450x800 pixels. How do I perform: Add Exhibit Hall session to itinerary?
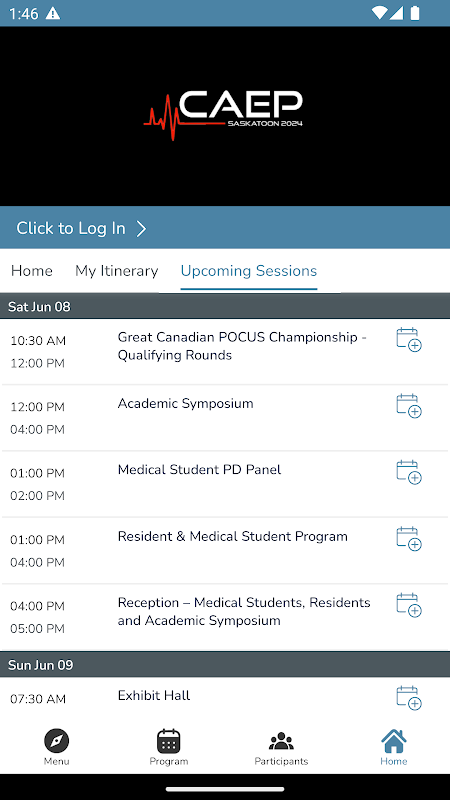pyautogui.click(x=409, y=698)
